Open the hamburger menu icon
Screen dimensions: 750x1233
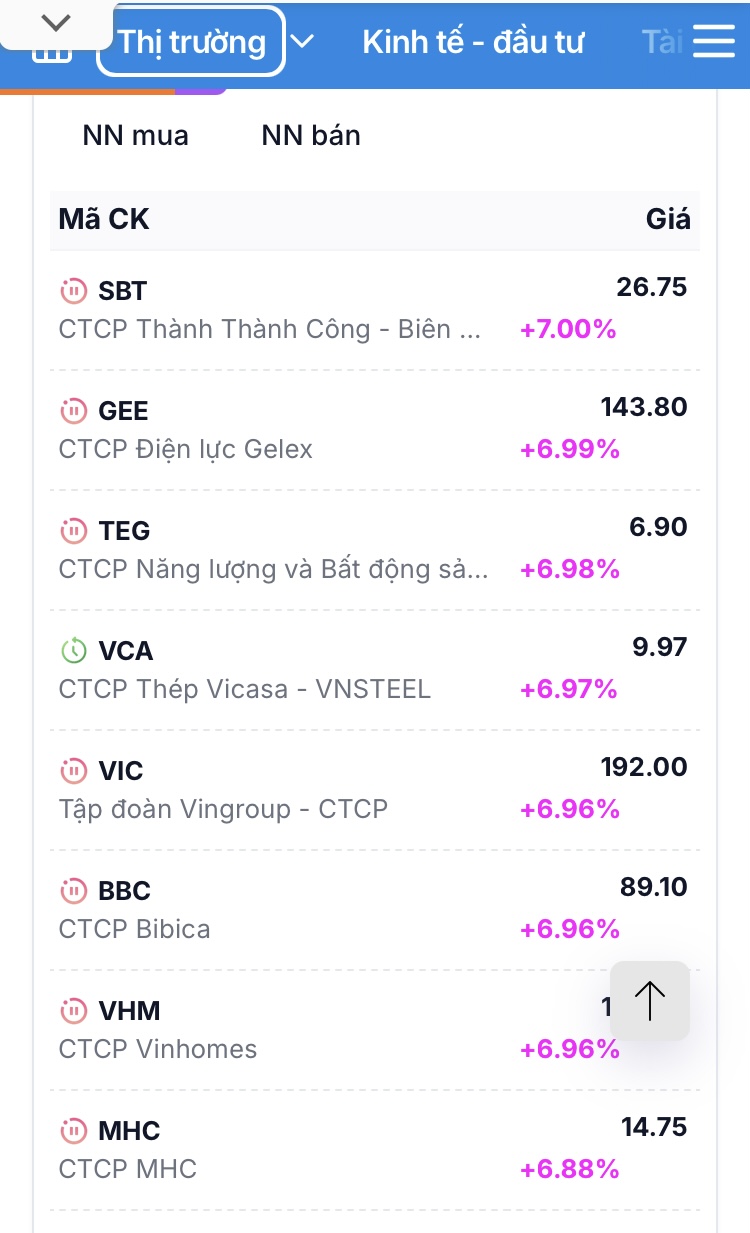click(714, 42)
